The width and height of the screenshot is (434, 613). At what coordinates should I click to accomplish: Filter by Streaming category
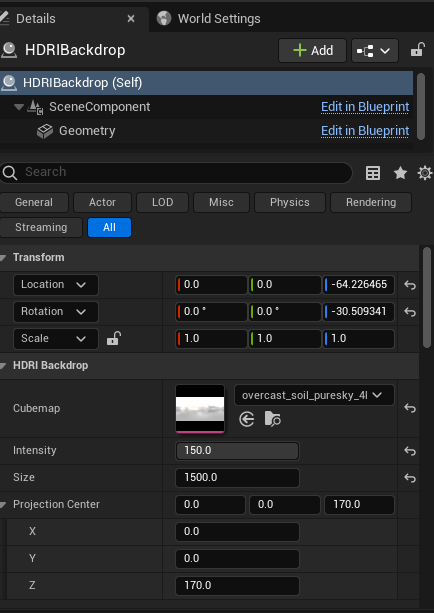41,227
